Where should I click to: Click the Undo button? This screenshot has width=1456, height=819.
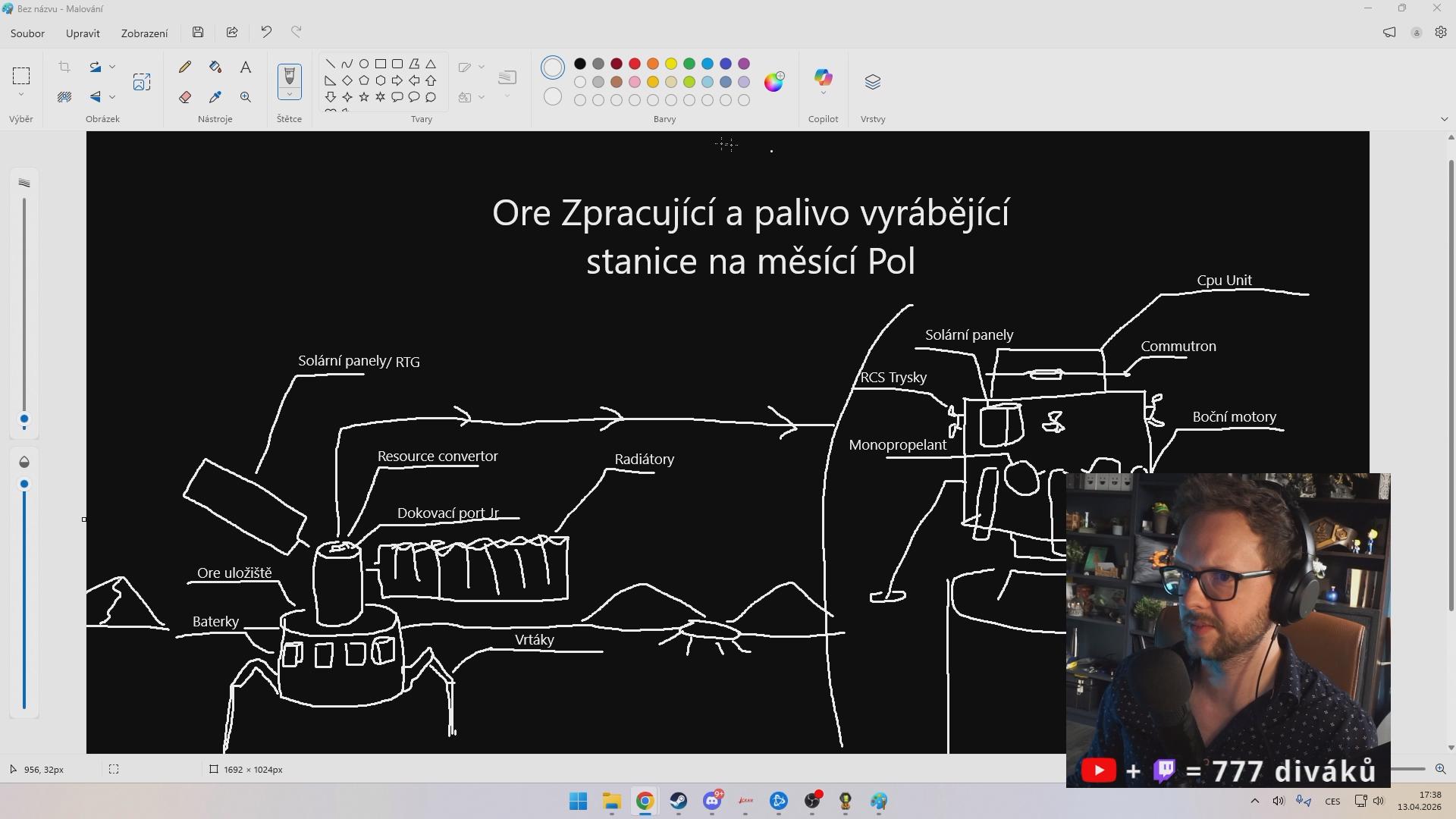(x=266, y=32)
